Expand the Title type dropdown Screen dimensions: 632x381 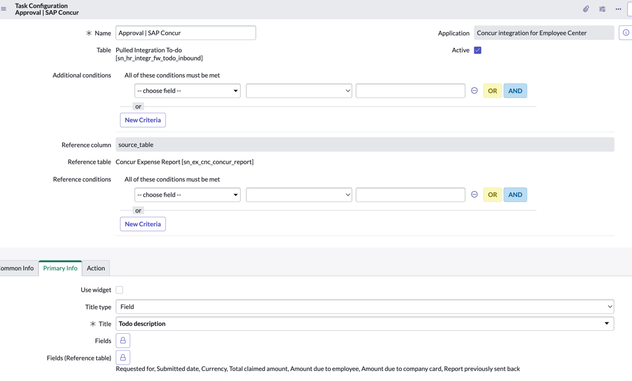365,307
